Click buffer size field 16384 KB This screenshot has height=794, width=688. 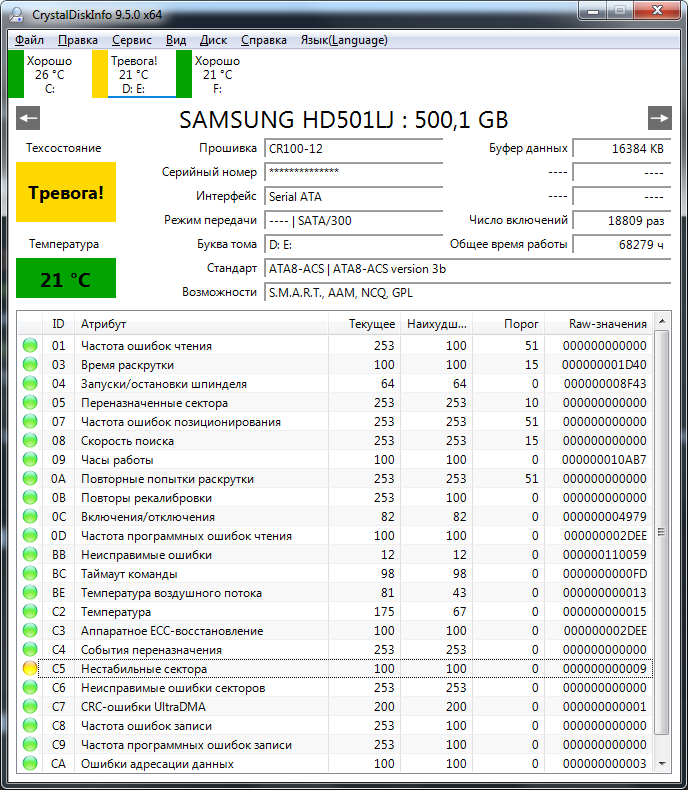pos(622,148)
